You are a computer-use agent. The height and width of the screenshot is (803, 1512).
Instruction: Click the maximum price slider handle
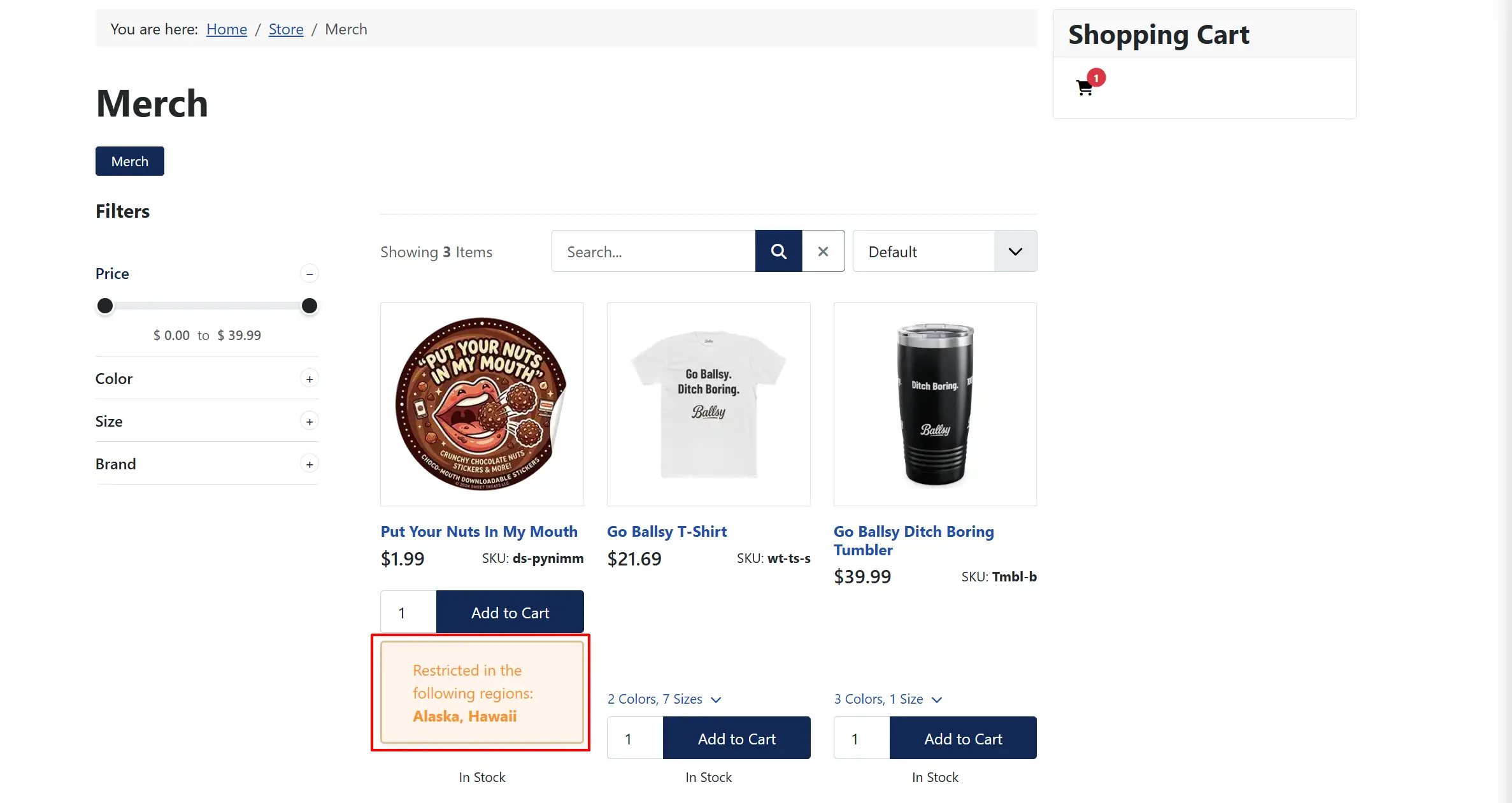tap(310, 306)
